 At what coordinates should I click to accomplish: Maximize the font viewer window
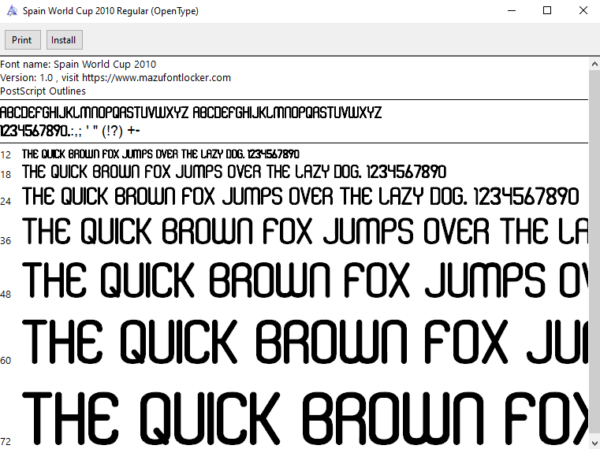(x=547, y=11)
